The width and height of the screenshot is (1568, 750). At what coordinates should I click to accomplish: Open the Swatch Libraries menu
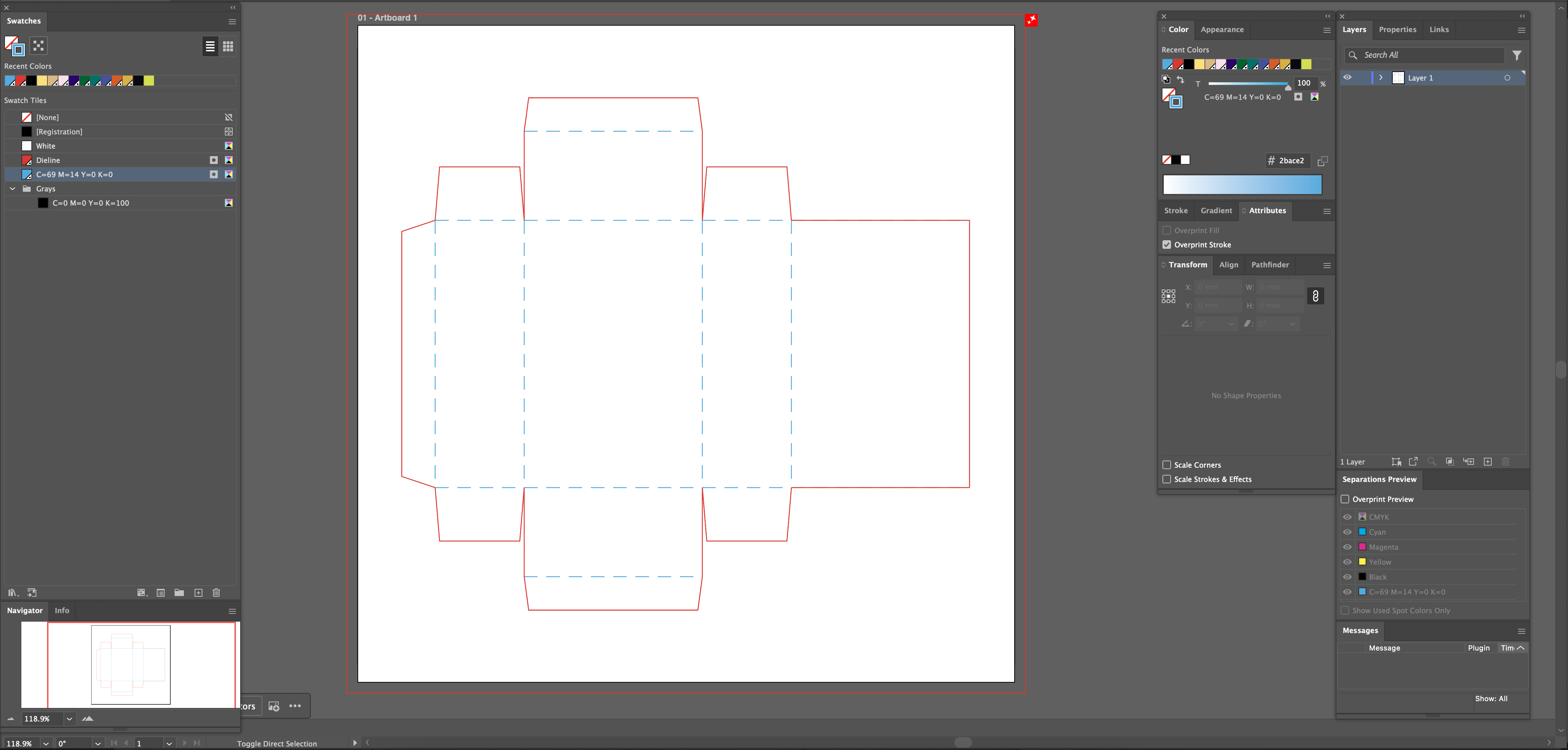pos(12,592)
